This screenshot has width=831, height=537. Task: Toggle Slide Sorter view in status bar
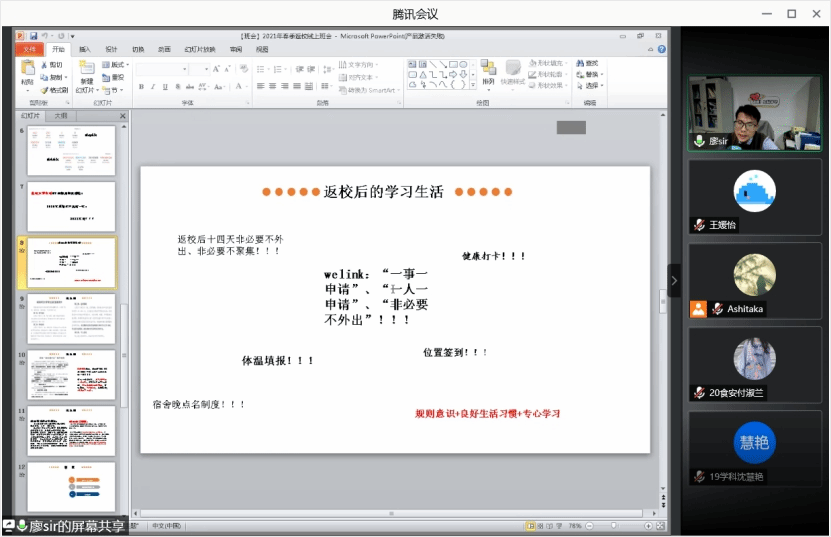tap(540, 526)
